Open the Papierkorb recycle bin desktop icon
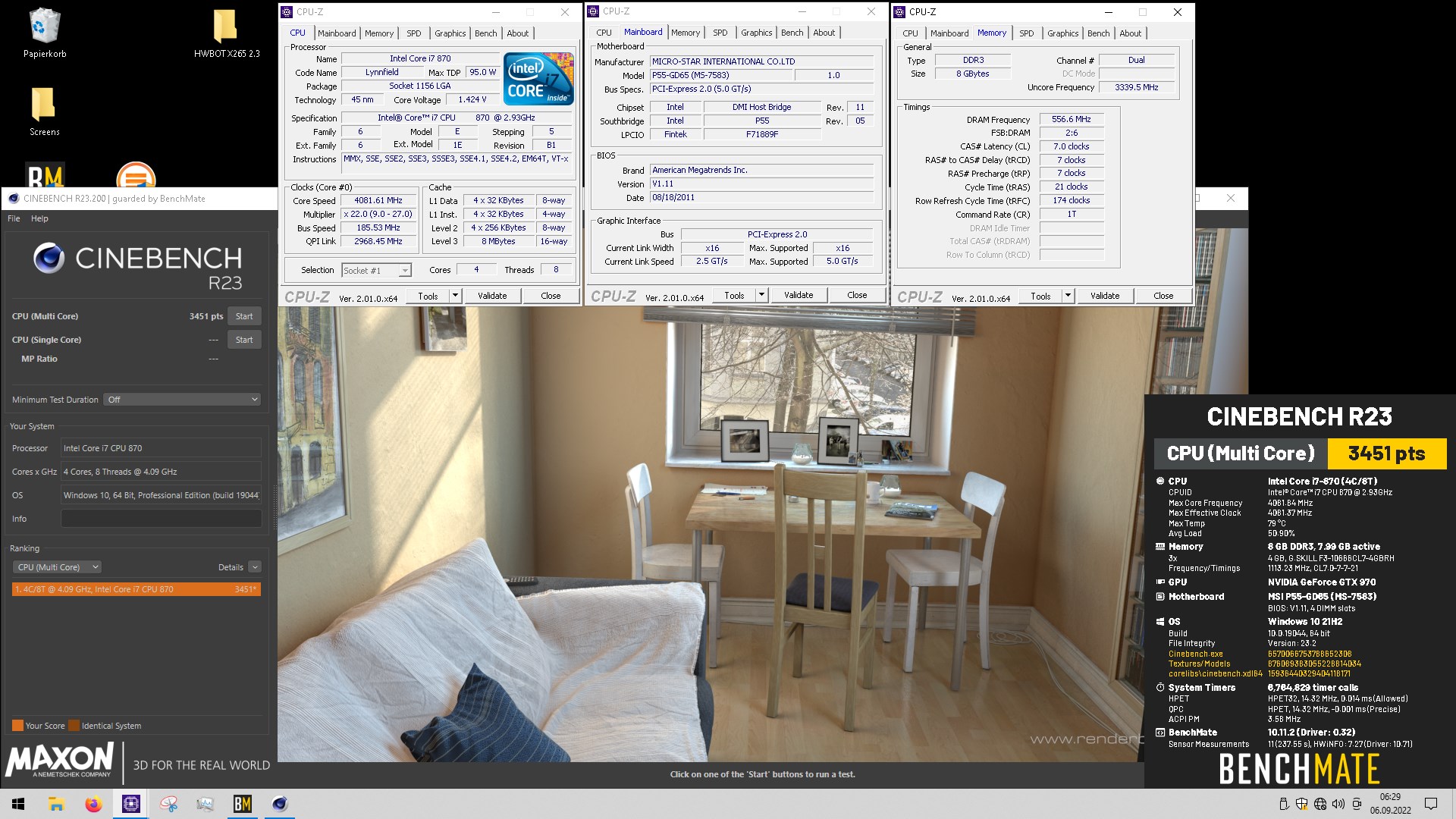Image resolution: width=1456 pixels, height=819 pixels. pos(45,33)
